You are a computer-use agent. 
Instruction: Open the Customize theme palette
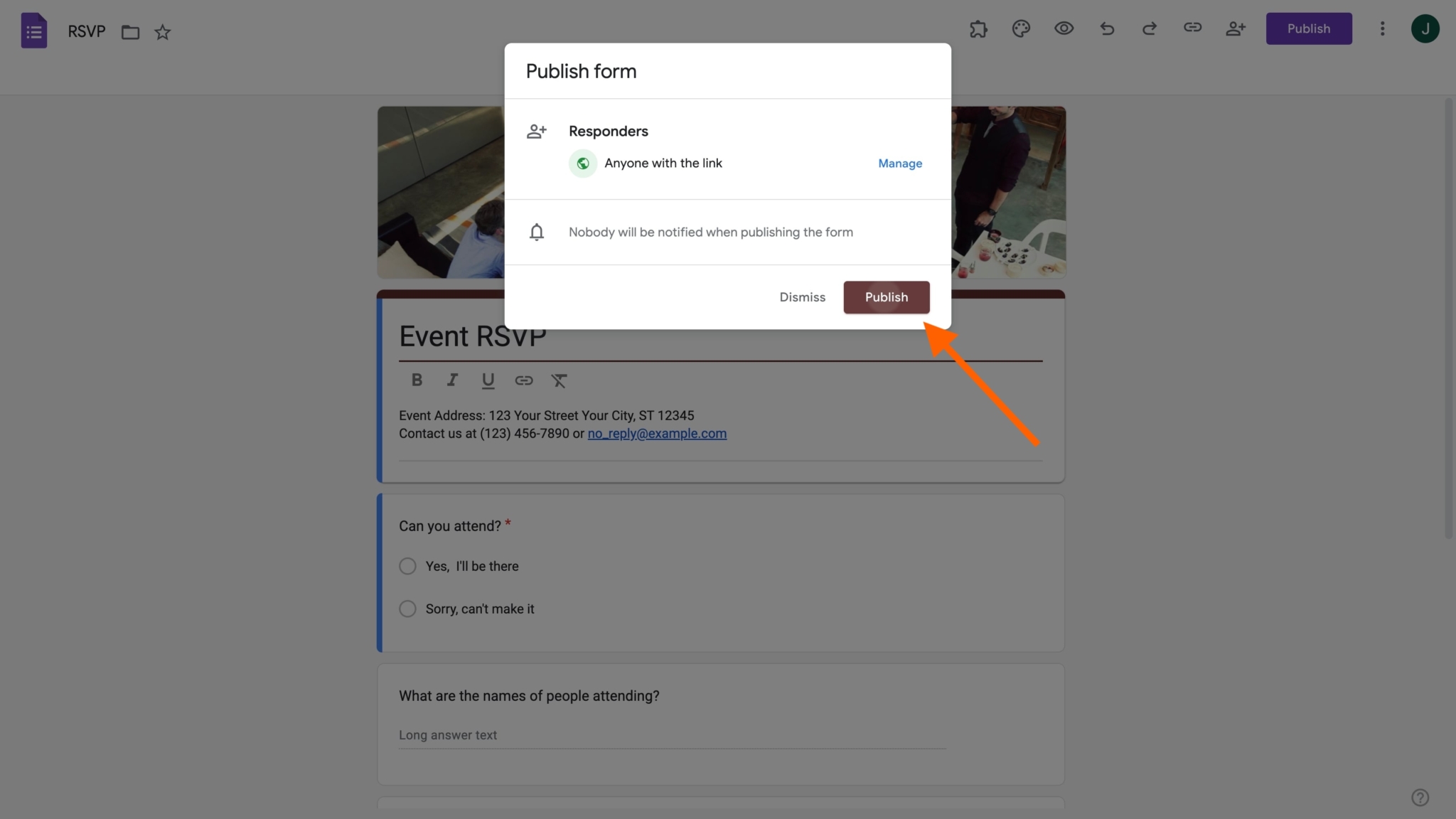pyautogui.click(x=1021, y=28)
